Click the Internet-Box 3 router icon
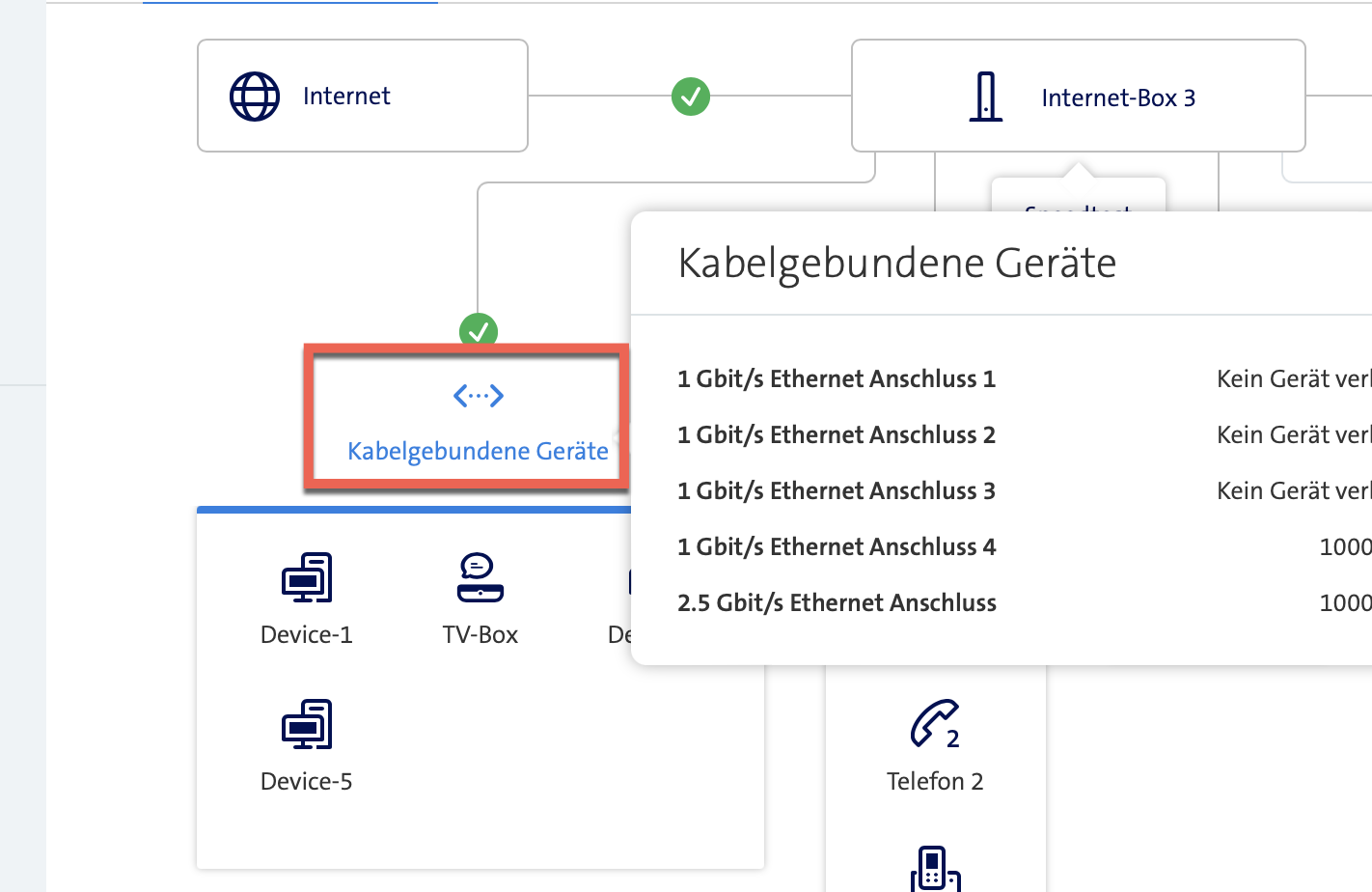1372x892 pixels. tap(985, 97)
